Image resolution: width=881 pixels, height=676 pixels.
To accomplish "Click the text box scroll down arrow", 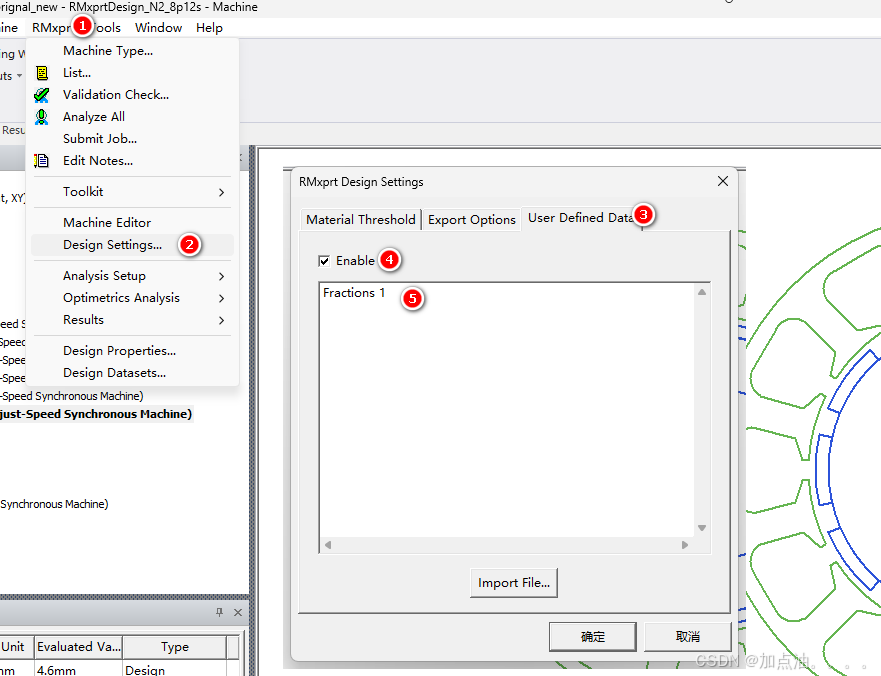I will tap(702, 528).
